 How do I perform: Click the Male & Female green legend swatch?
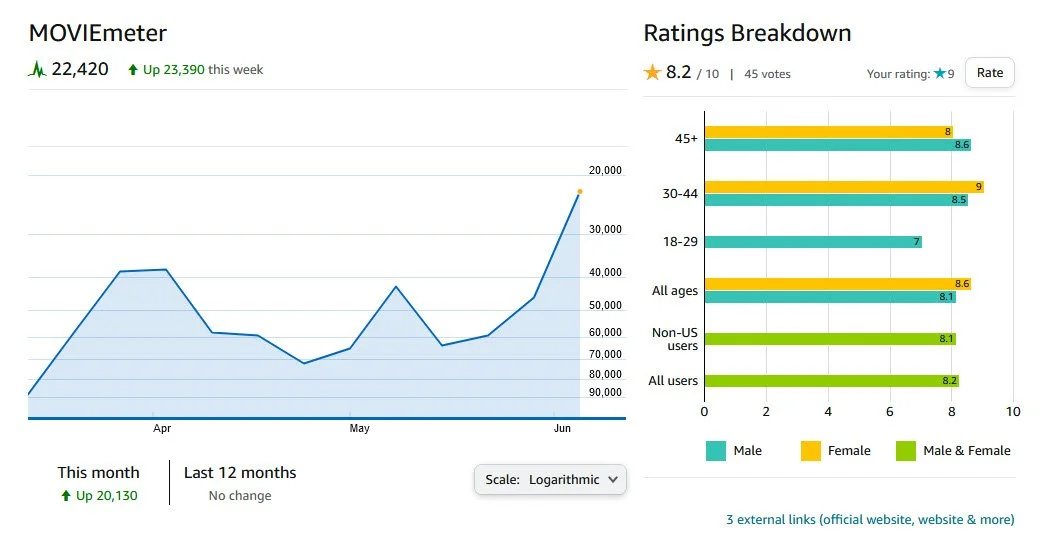[906, 451]
